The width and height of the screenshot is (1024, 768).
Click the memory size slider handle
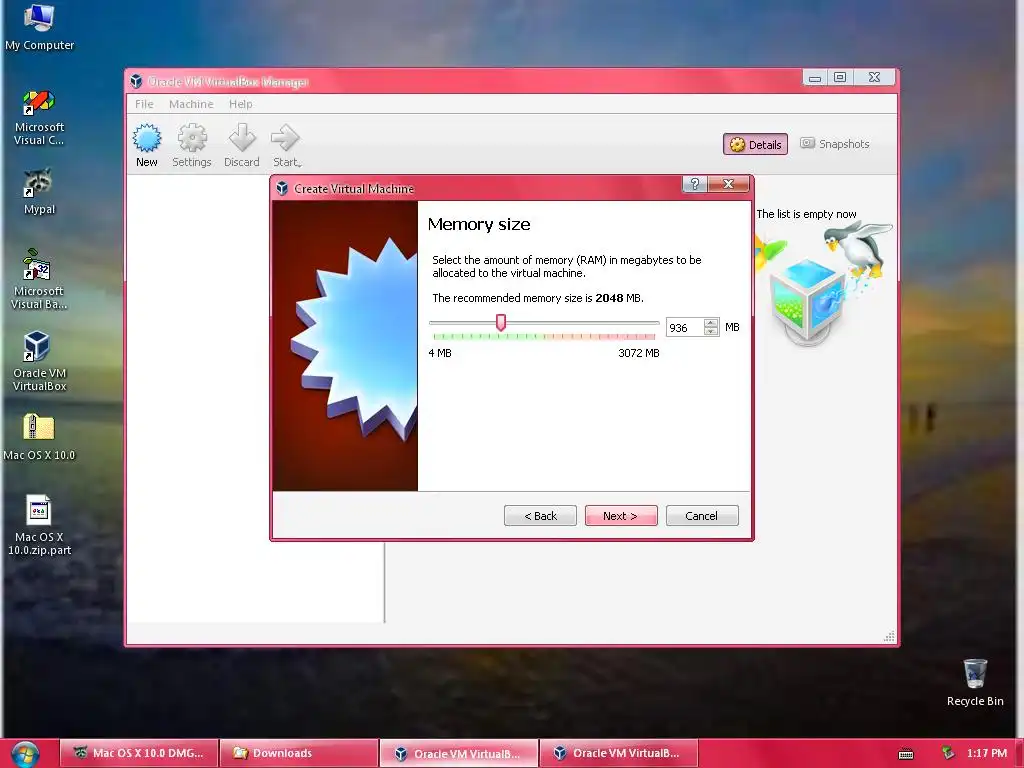(x=501, y=322)
